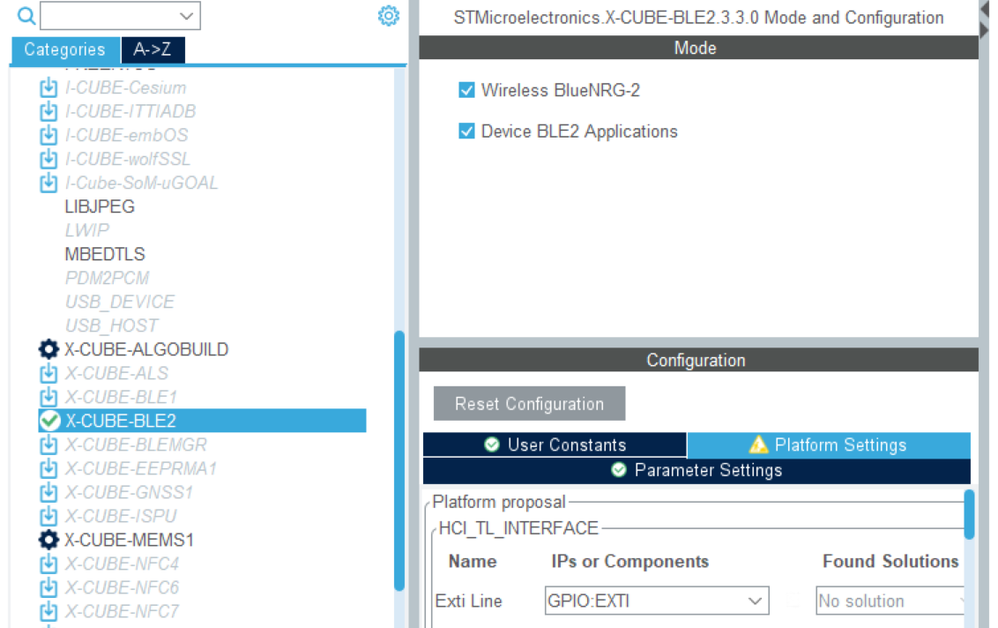Click download icon next to X-CUBE-GNSS1
The width and height of the screenshot is (998, 628).
48,492
